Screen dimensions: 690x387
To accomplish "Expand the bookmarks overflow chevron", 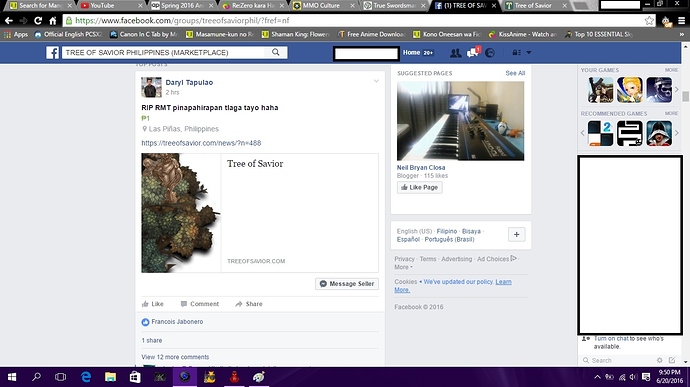I will tap(681, 34).
